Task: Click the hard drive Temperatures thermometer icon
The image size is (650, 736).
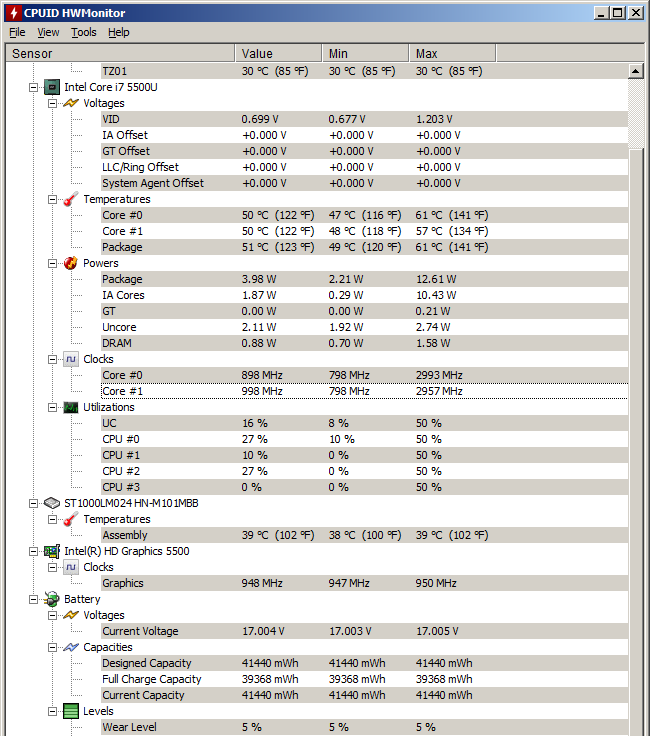Action: (x=70, y=519)
